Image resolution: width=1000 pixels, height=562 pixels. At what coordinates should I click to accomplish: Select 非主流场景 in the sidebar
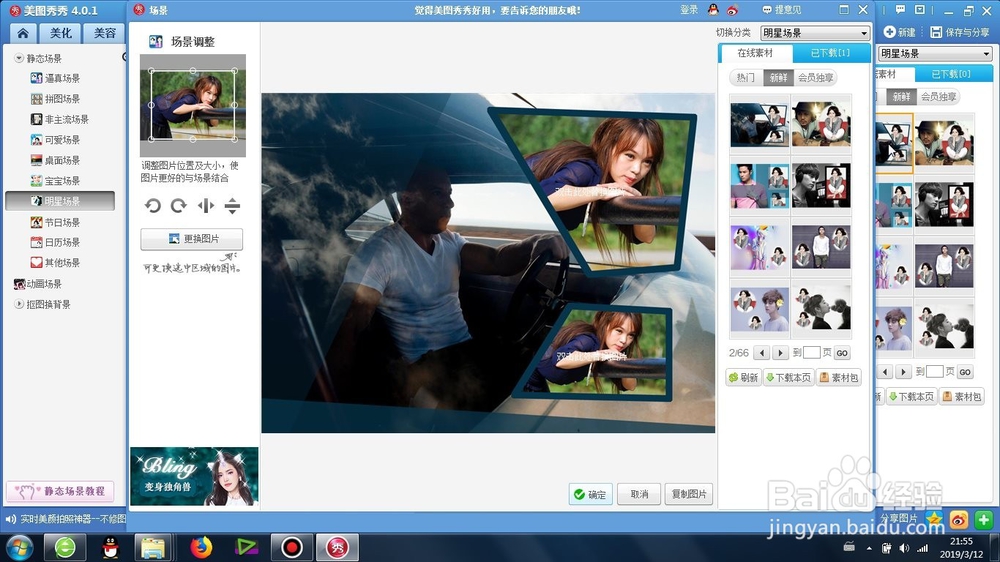tap(60, 119)
